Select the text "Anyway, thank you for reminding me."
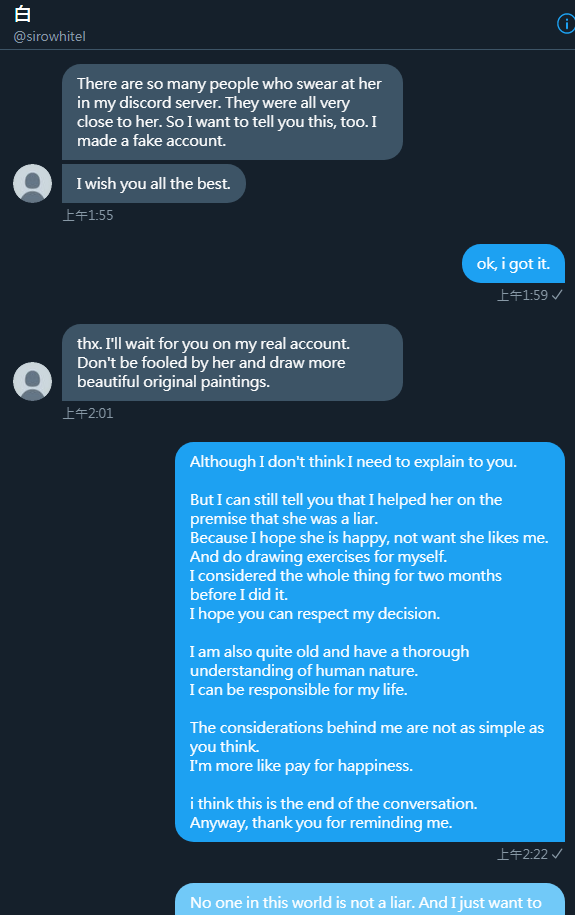The width and height of the screenshot is (575, 915). pos(321,823)
